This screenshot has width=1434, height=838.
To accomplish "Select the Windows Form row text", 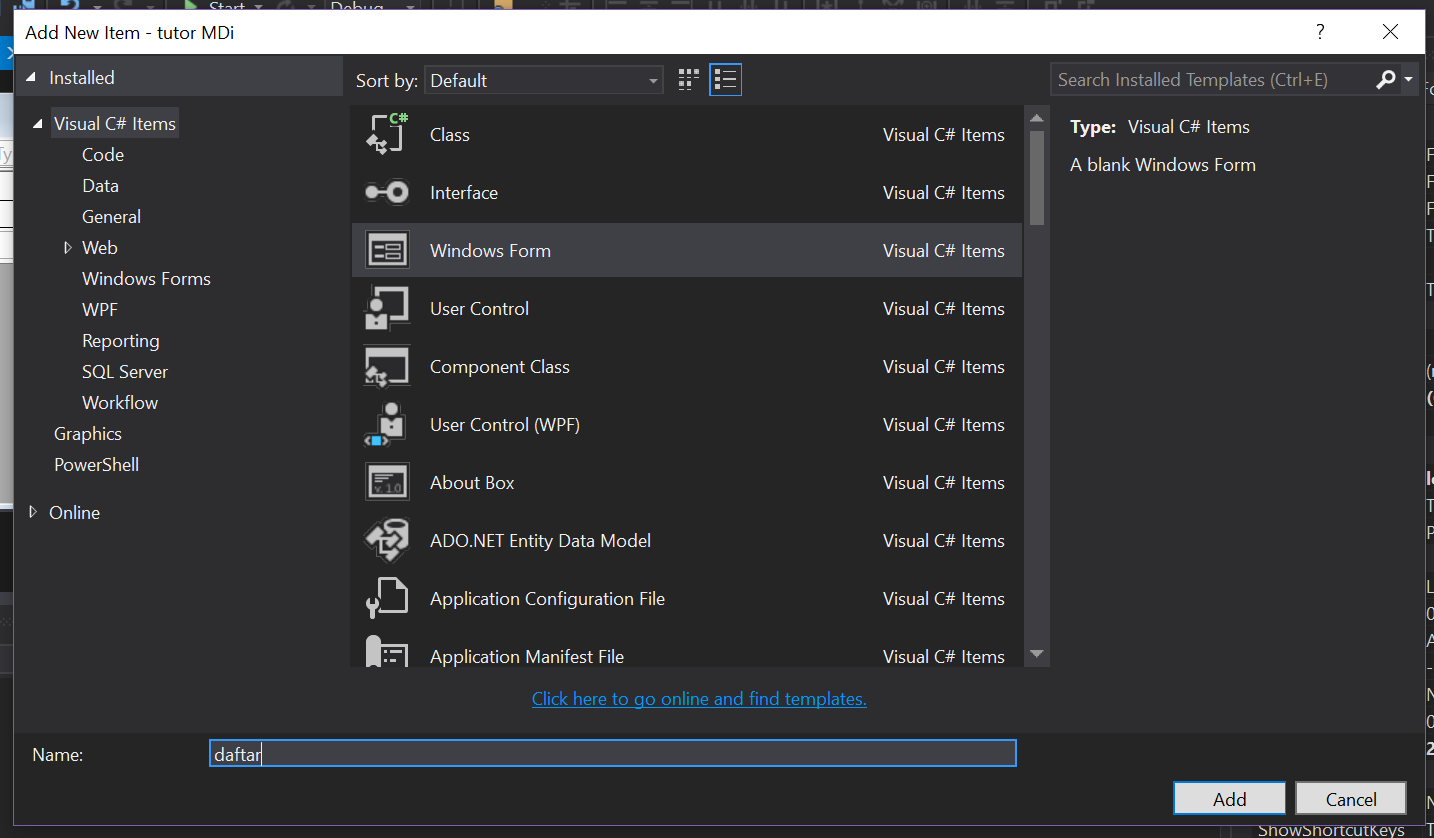I will [x=490, y=250].
